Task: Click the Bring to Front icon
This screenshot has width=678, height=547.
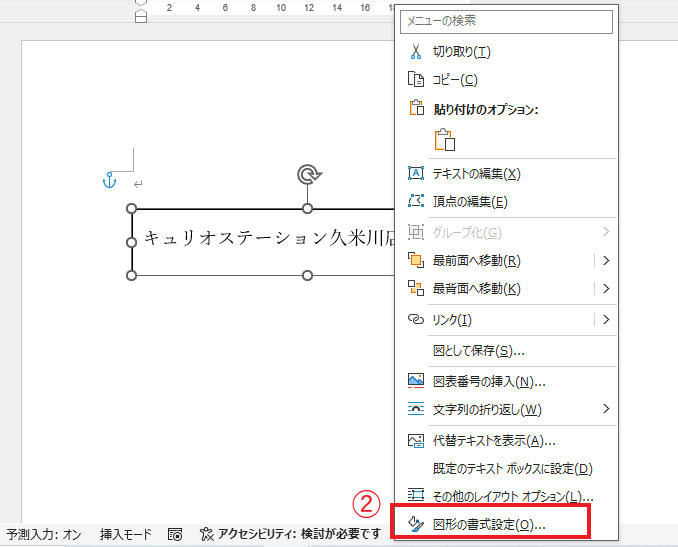Action: click(416, 260)
